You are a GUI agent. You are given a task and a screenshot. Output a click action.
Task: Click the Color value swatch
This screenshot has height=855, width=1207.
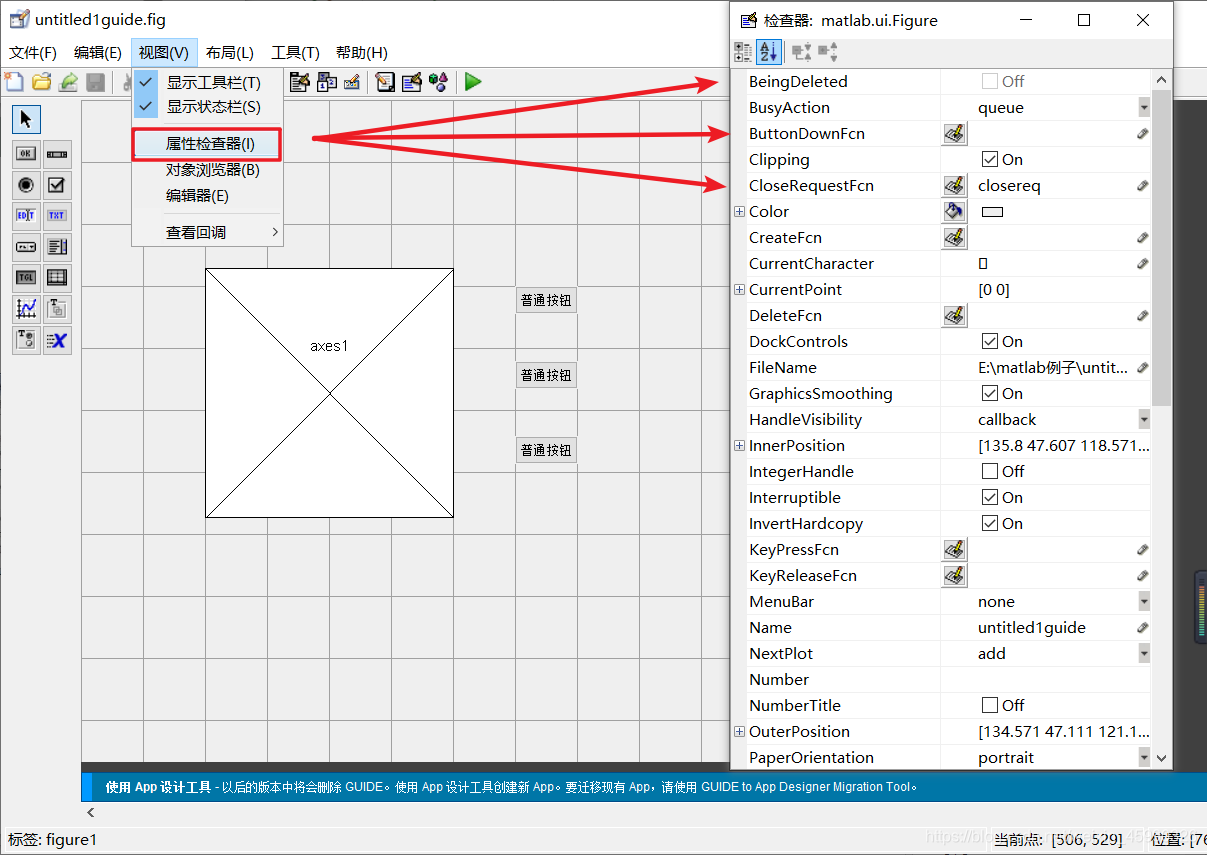pos(992,212)
